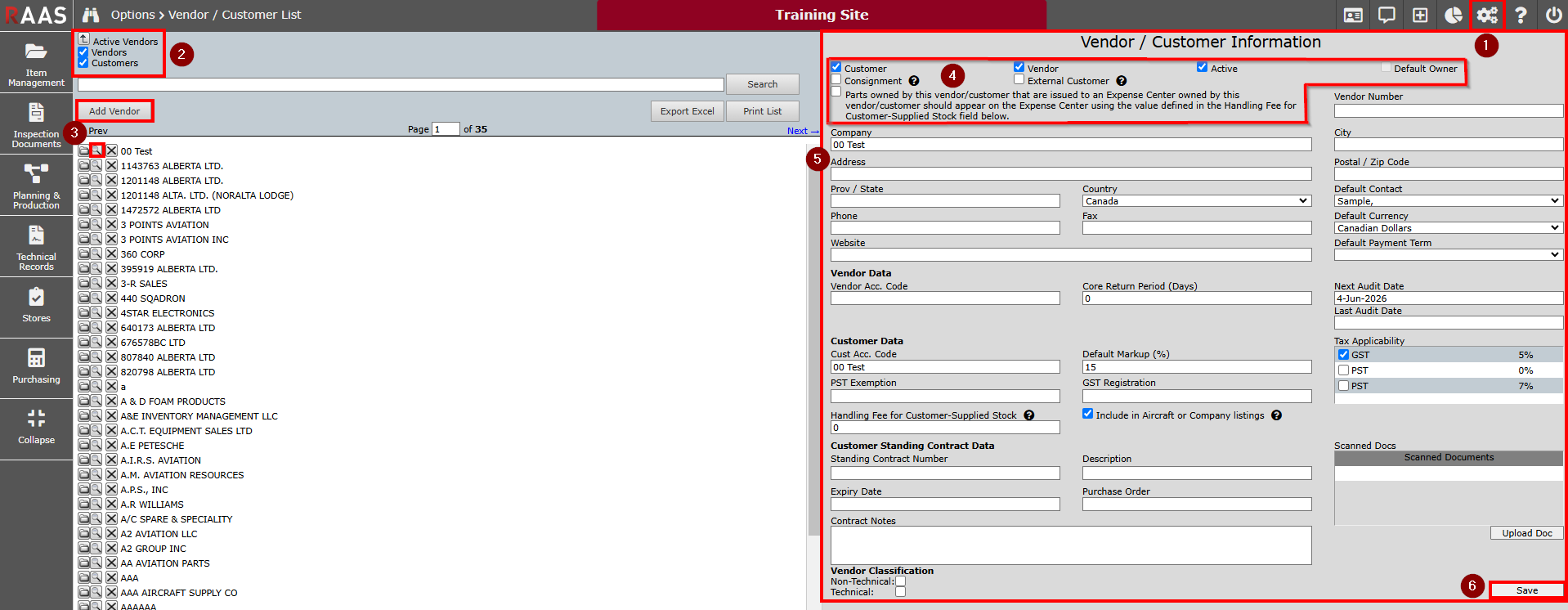Uncheck the Customers filter checkbox

click(83, 63)
